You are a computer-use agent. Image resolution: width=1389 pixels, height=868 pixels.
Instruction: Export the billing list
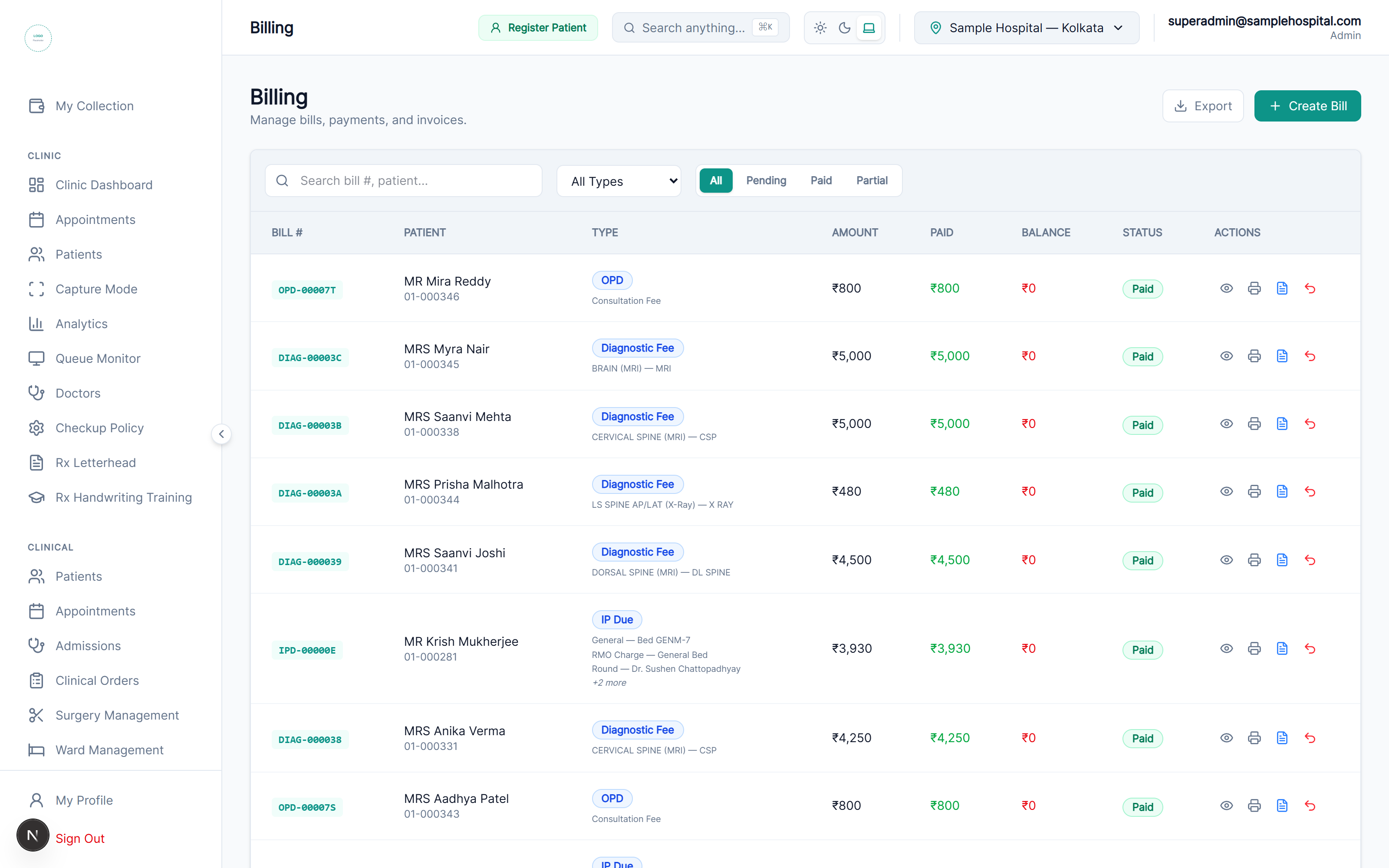pos(1202,105)
